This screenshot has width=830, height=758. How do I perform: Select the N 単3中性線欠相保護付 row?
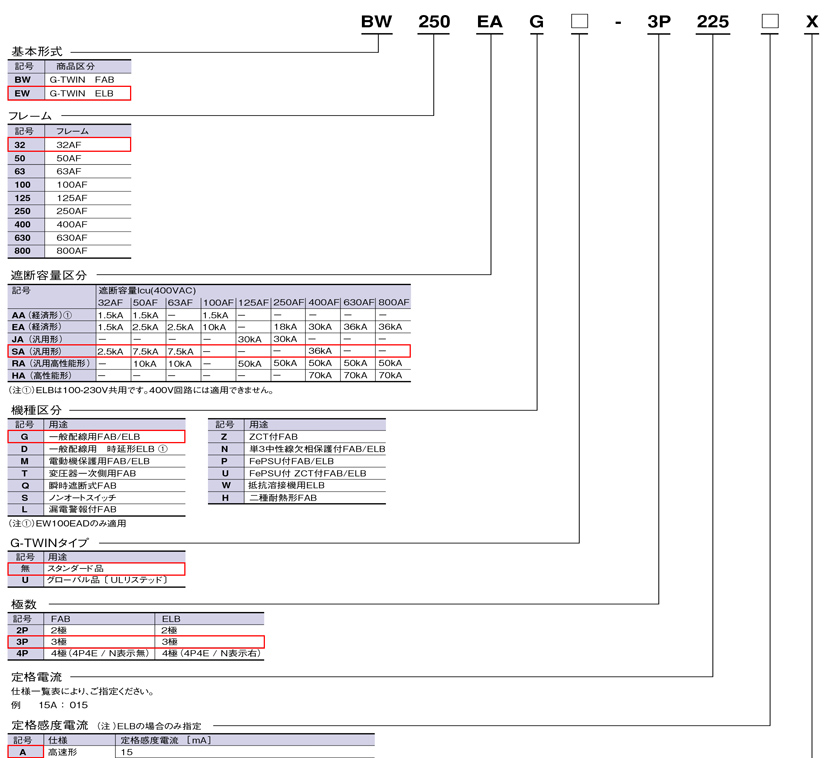(x=297, y=448)
